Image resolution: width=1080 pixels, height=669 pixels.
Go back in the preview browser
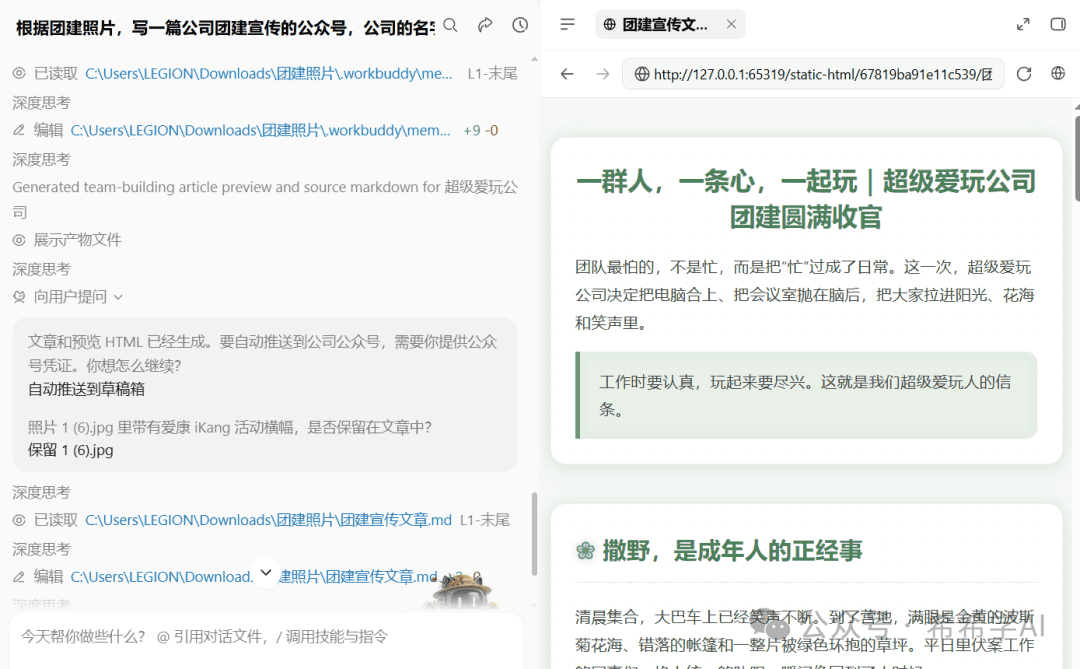click(567, 74)
